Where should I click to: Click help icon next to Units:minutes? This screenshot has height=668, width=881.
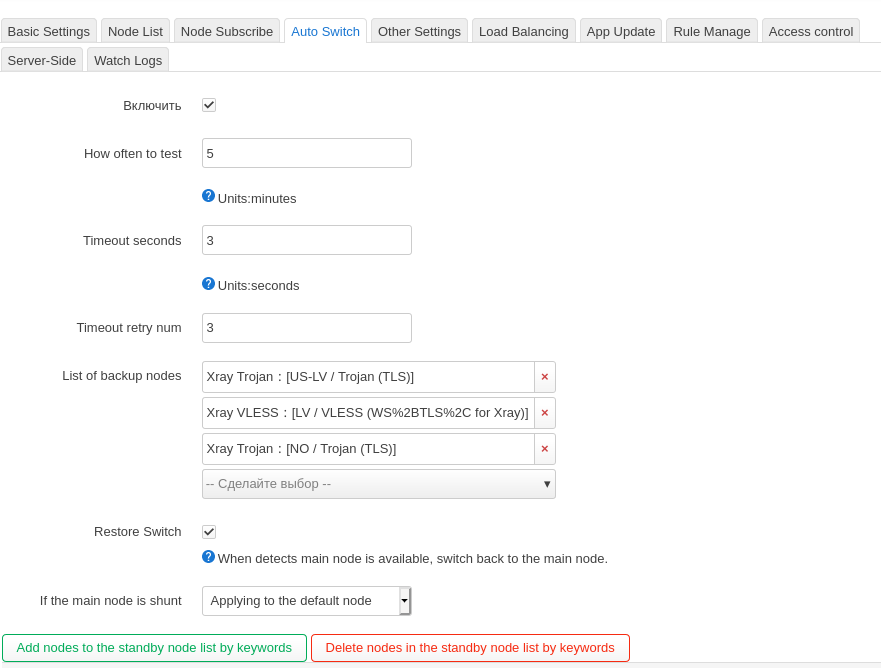[208, 196]
